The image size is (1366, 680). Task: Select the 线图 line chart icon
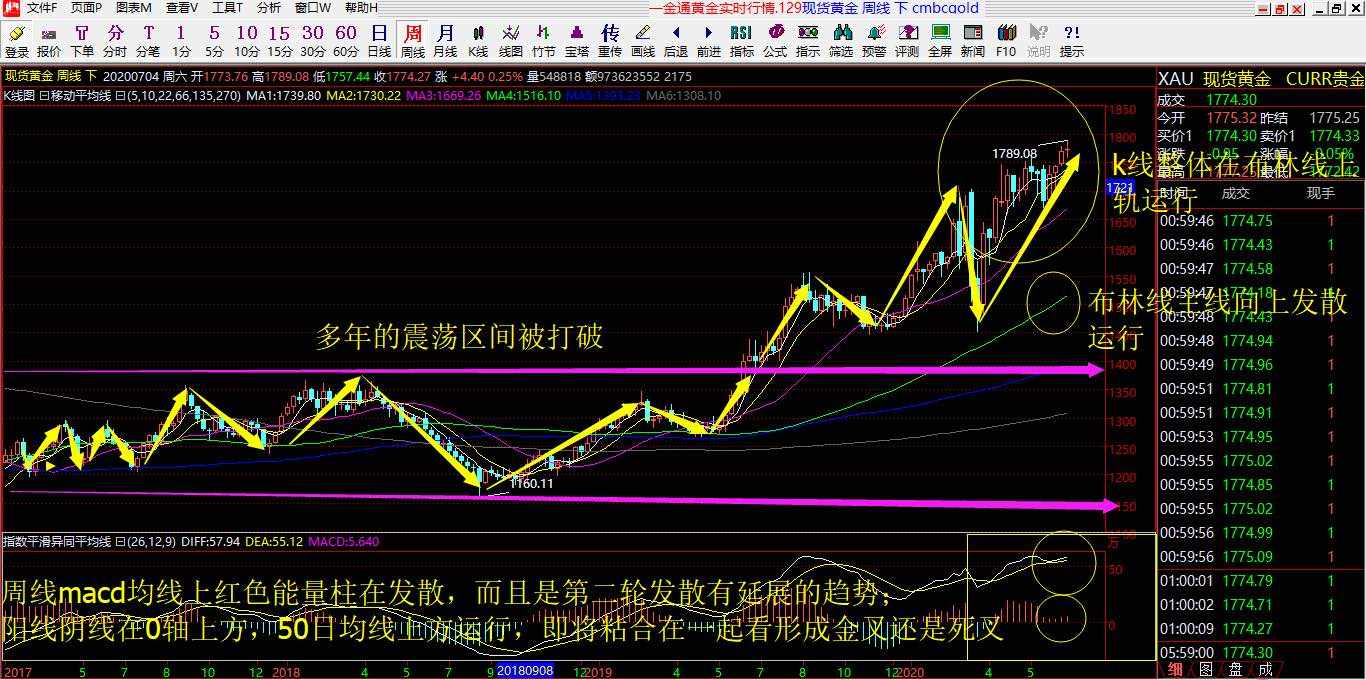[511, 41]
